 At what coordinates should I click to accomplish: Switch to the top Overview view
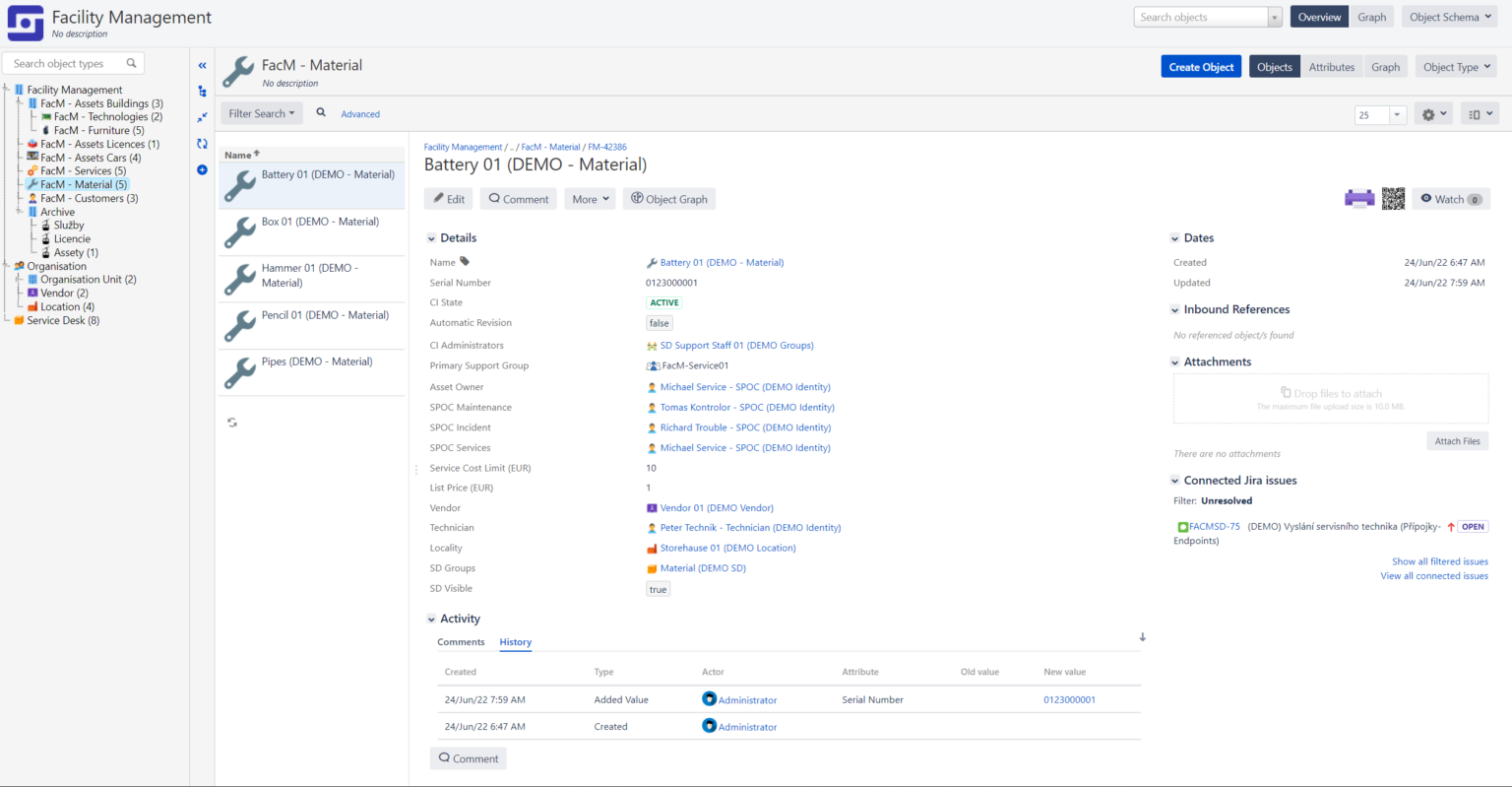pos(1319,17)
